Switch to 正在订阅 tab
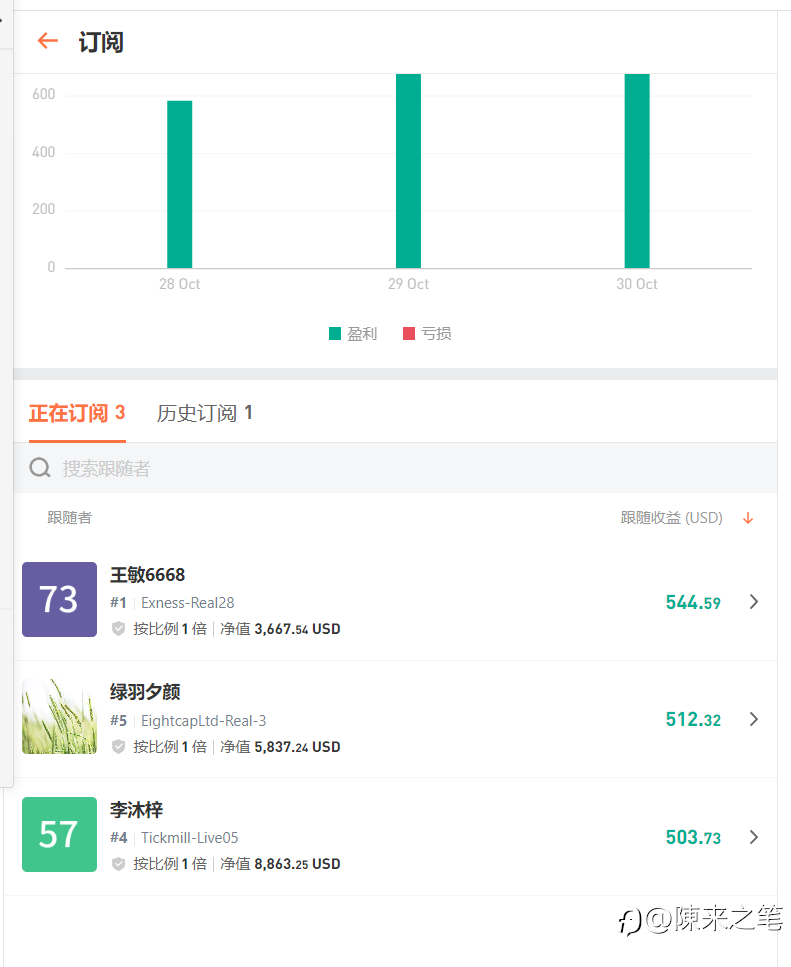The width and height of the screenshot is (791, 967). 77,413
